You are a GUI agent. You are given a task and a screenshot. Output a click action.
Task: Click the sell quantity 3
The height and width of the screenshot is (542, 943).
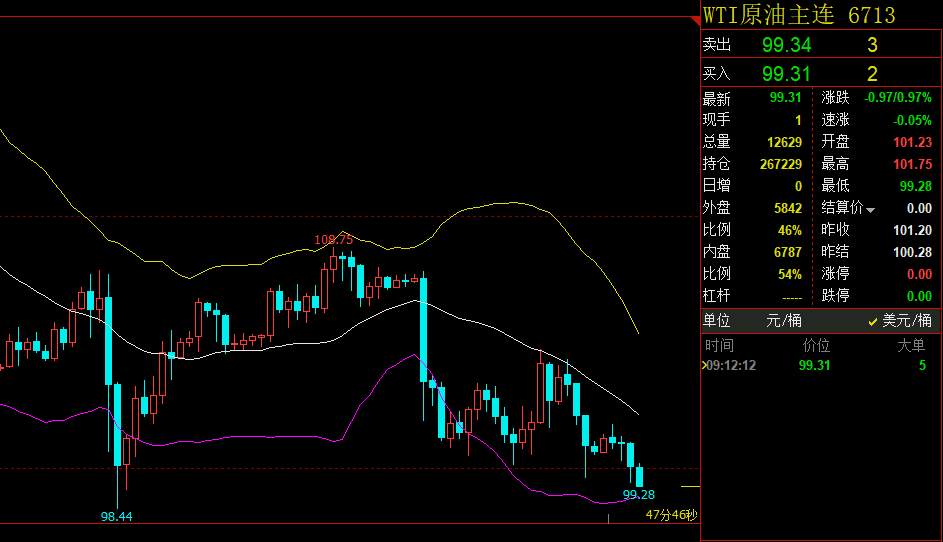[872, 45]
